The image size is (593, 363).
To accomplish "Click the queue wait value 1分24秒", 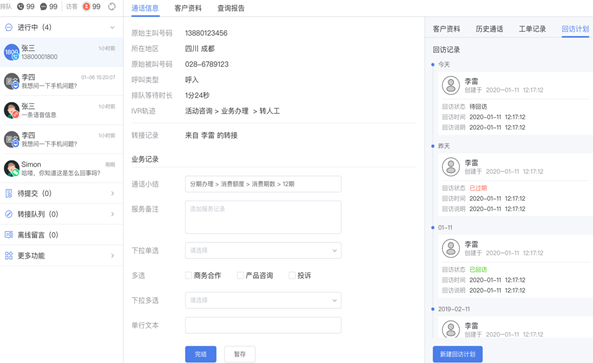I will click(197, 95).
